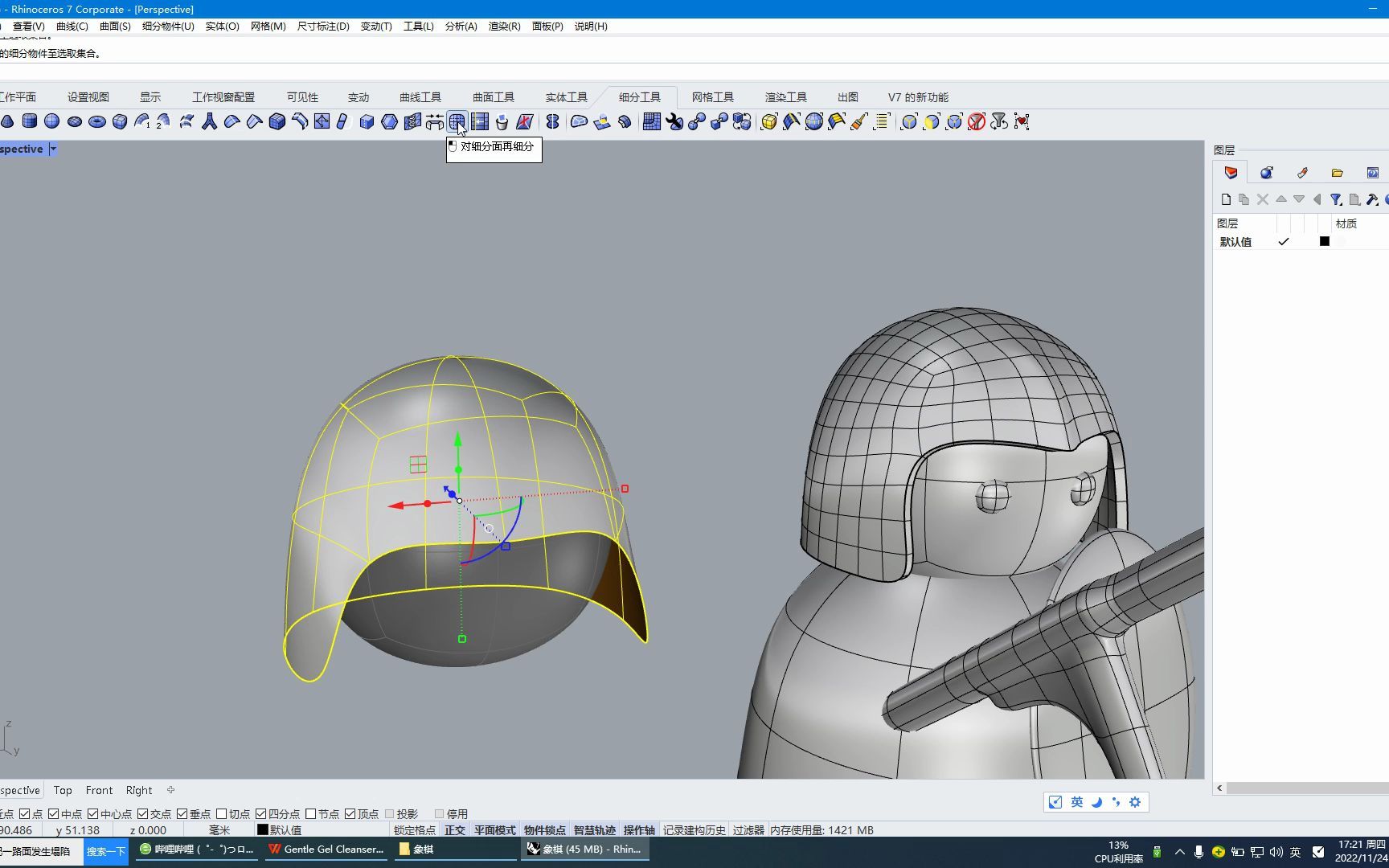Open the Perspective viewport title dropdown arrow
The width and height of the screenshot is (1389, 868).
click(53, 149)
